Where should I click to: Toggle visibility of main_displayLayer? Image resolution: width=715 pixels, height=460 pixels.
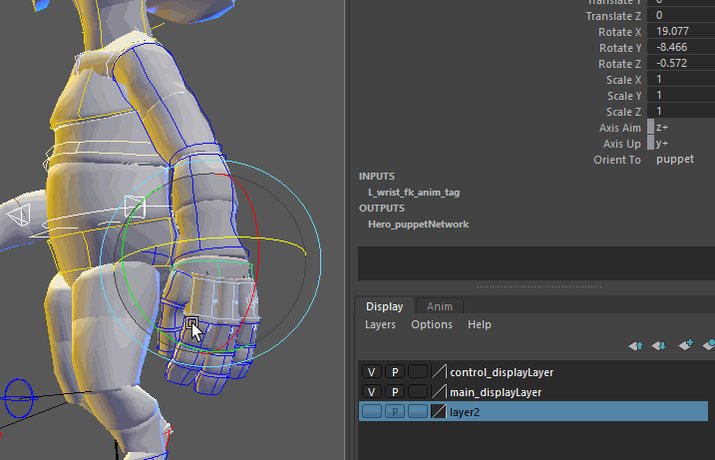click(x=372, y=392)
